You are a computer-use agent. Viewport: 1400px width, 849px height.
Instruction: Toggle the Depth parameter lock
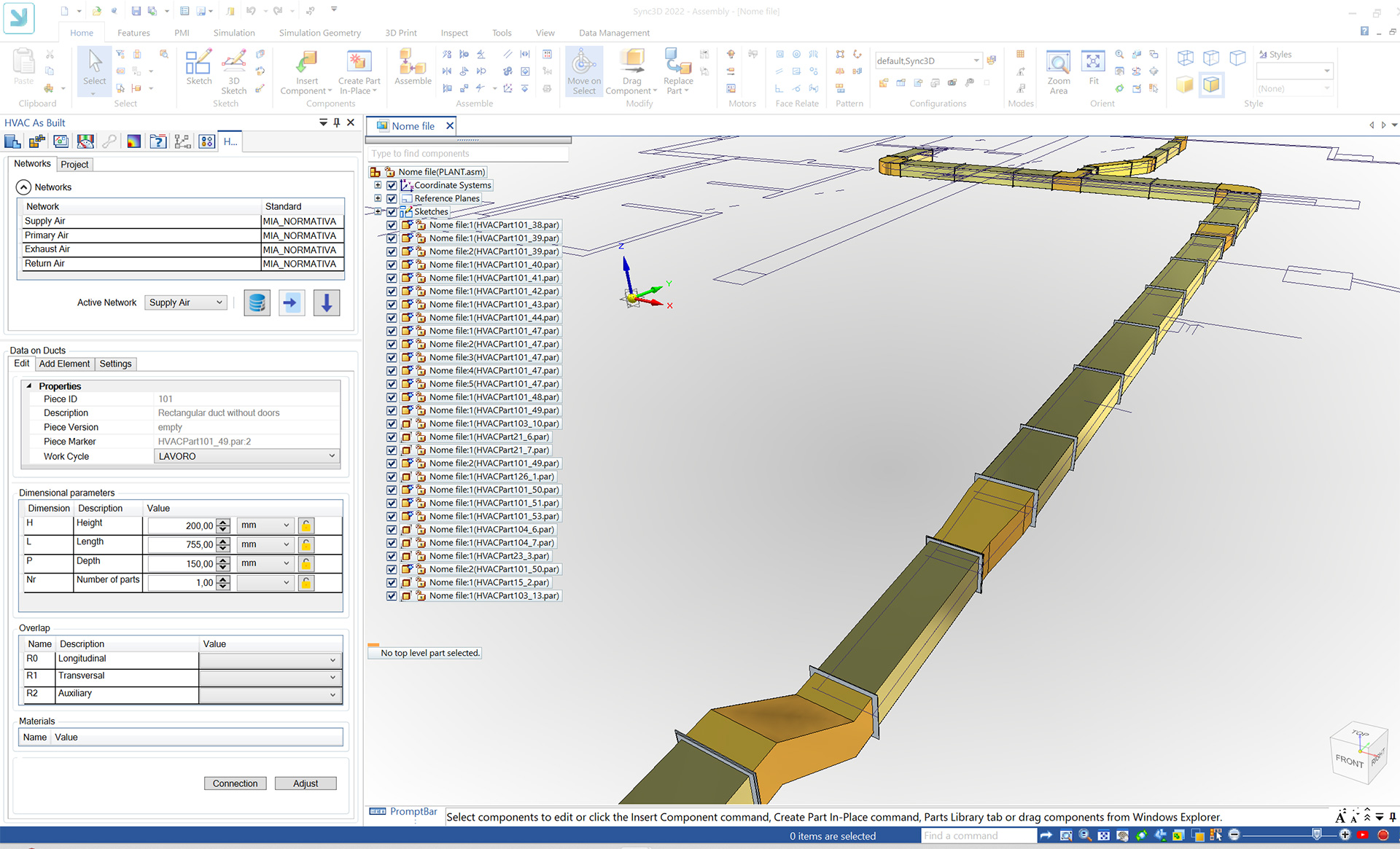[x=306, y=563]
